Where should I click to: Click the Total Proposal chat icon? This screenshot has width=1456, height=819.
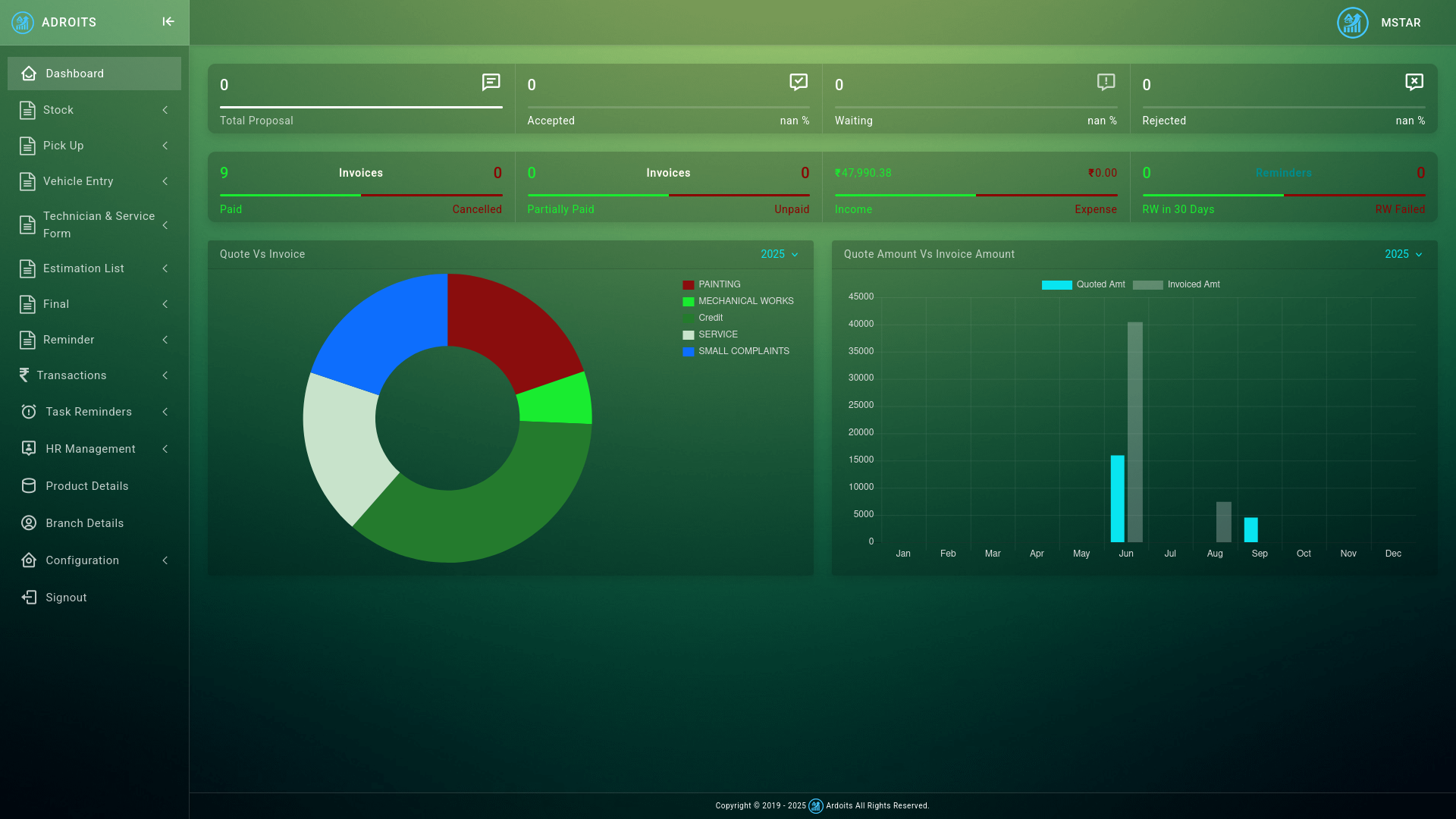coord(491,82)
